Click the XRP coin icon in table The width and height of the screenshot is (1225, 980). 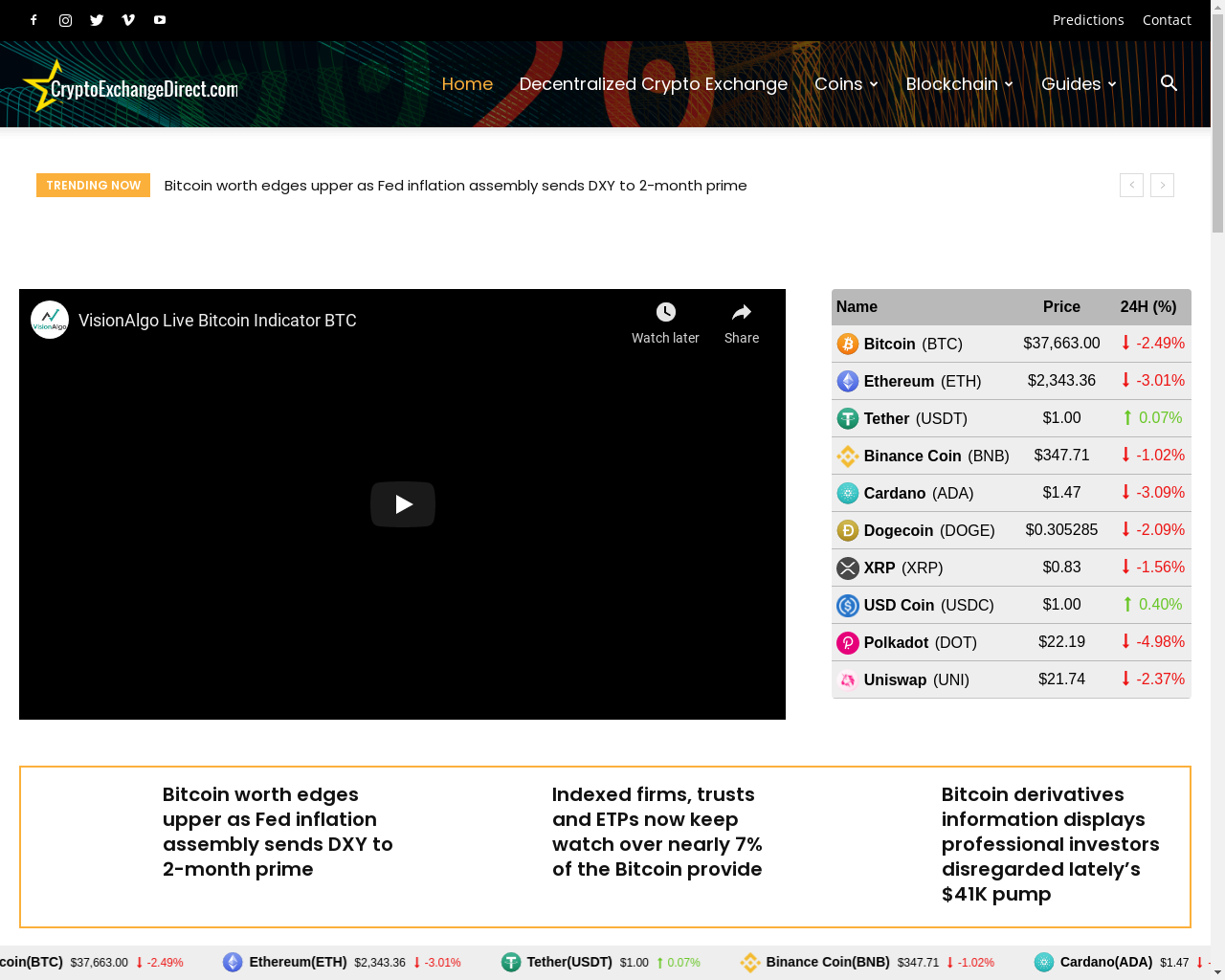point(848,568)
